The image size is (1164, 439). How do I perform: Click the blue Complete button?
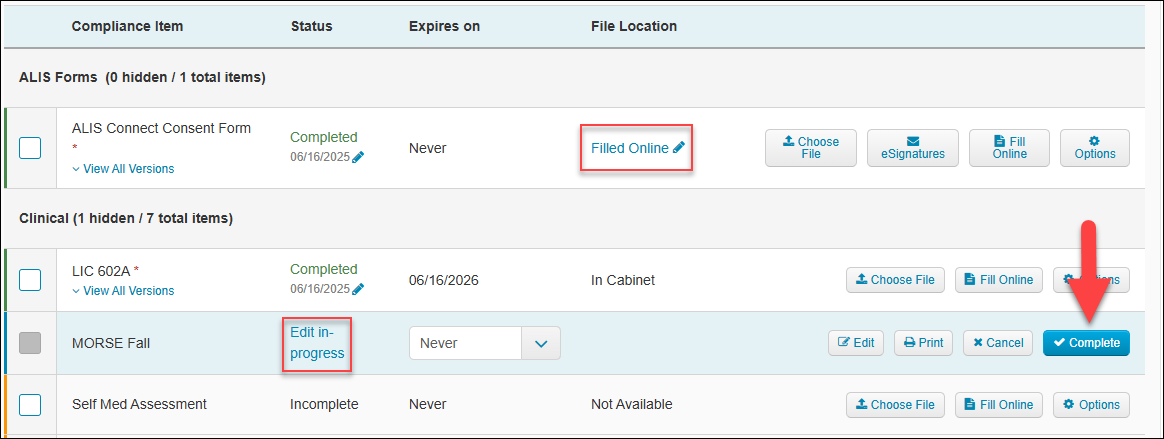click(1086, 342)
